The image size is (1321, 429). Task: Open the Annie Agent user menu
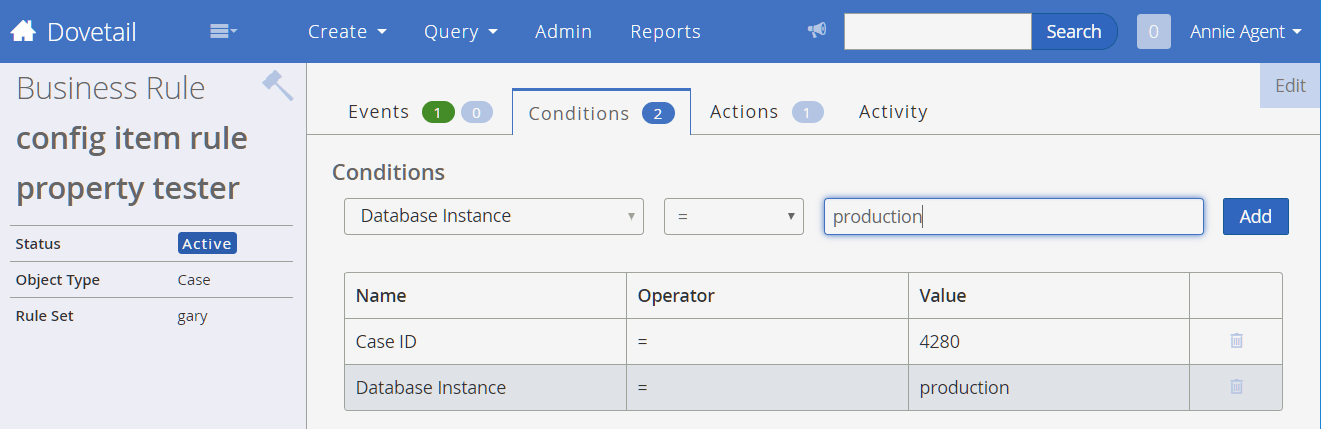click(1245, 31)
